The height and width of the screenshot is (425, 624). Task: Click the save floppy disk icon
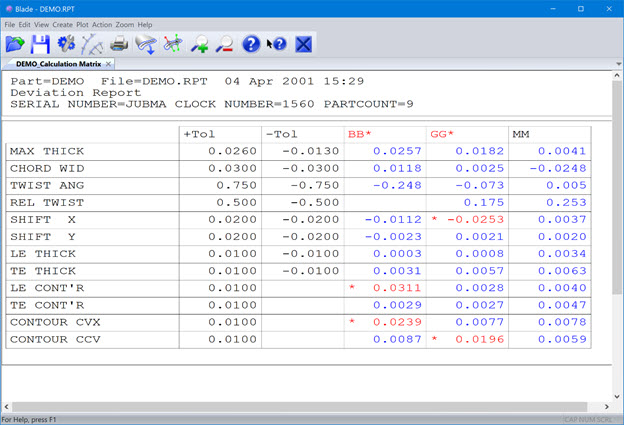pyautogui.click(x=41, y=44)
